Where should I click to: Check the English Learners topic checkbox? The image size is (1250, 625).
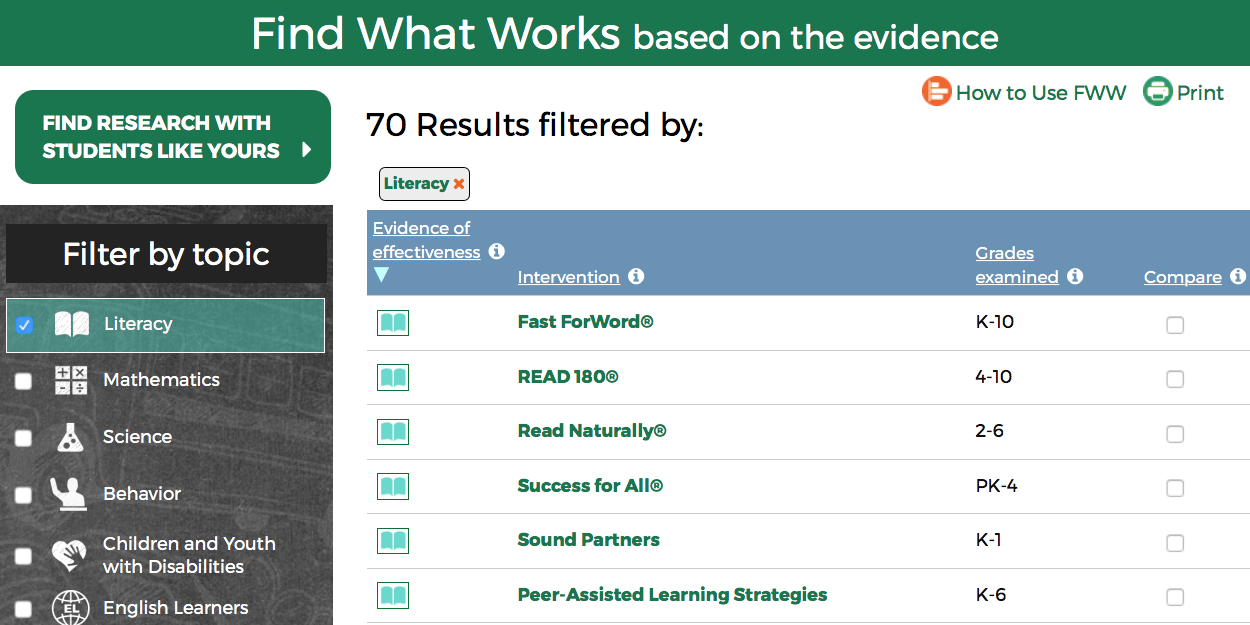coord(23,608)
